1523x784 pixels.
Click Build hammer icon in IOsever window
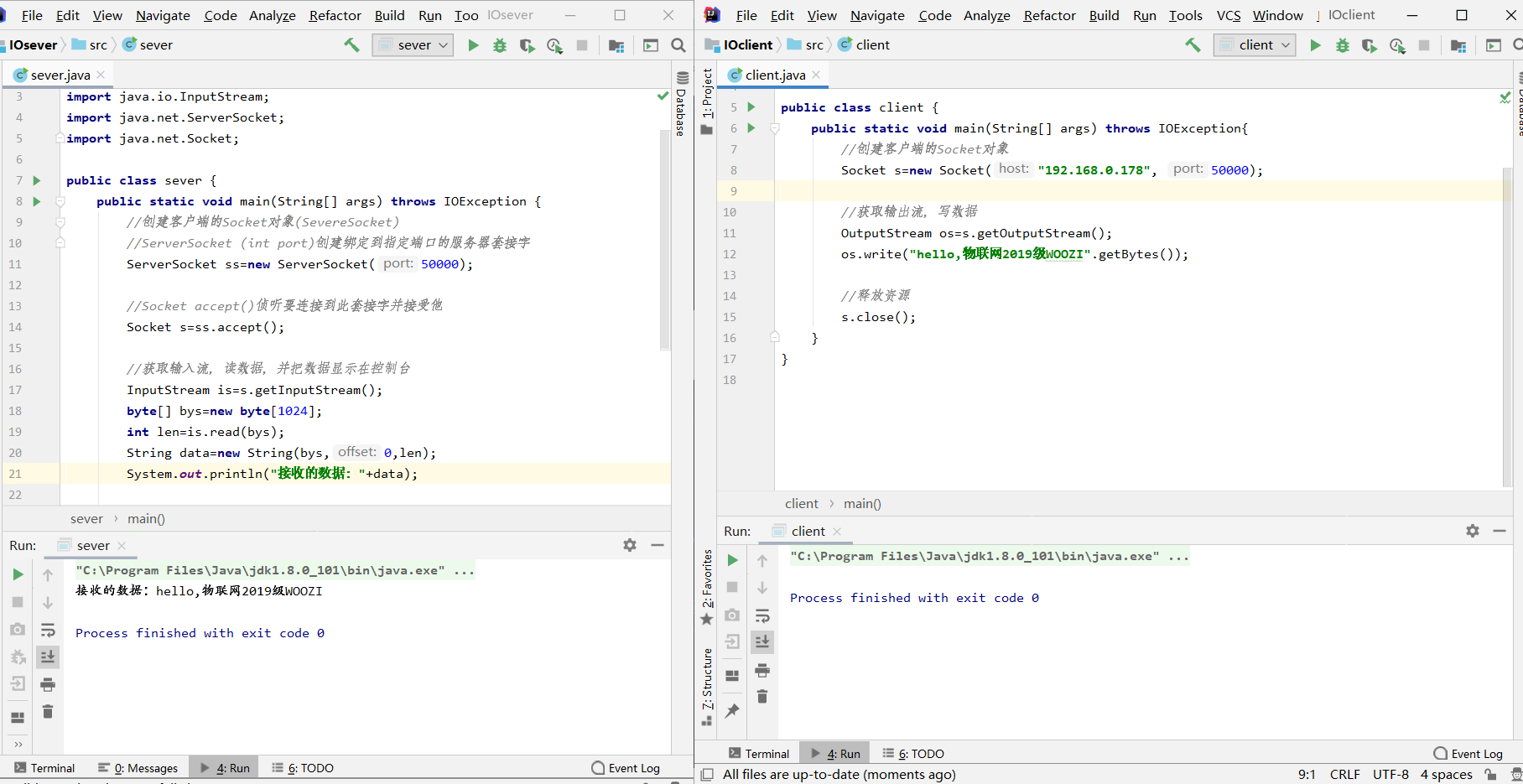tap(351, 45)
